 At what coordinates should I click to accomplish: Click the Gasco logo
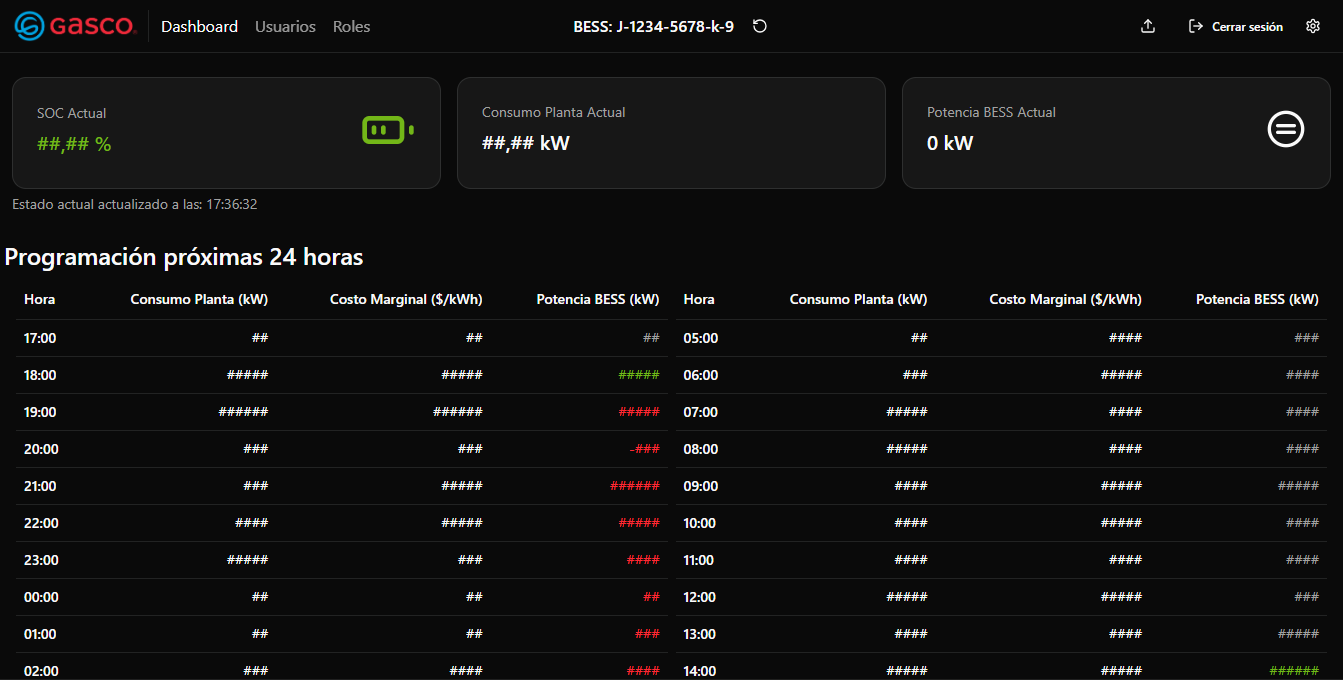(x=76, y=27)
